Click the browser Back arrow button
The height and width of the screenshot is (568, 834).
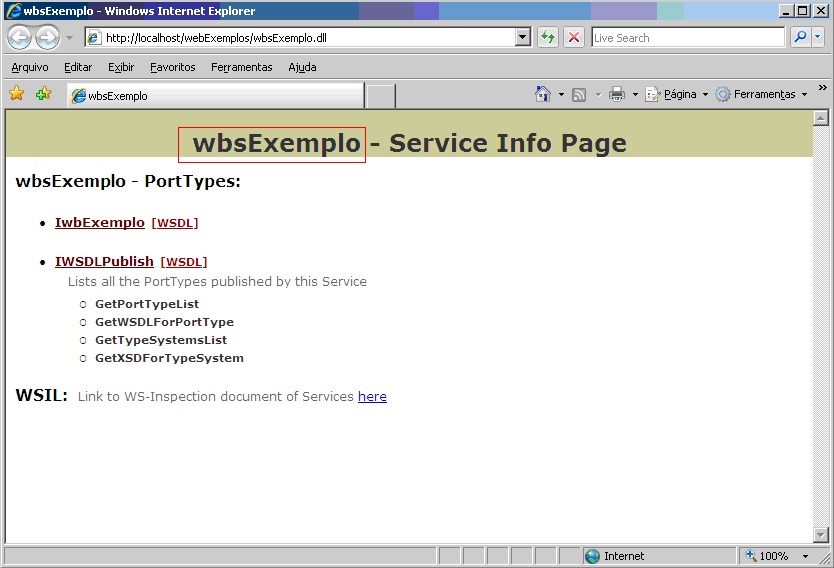click(19, 38)
